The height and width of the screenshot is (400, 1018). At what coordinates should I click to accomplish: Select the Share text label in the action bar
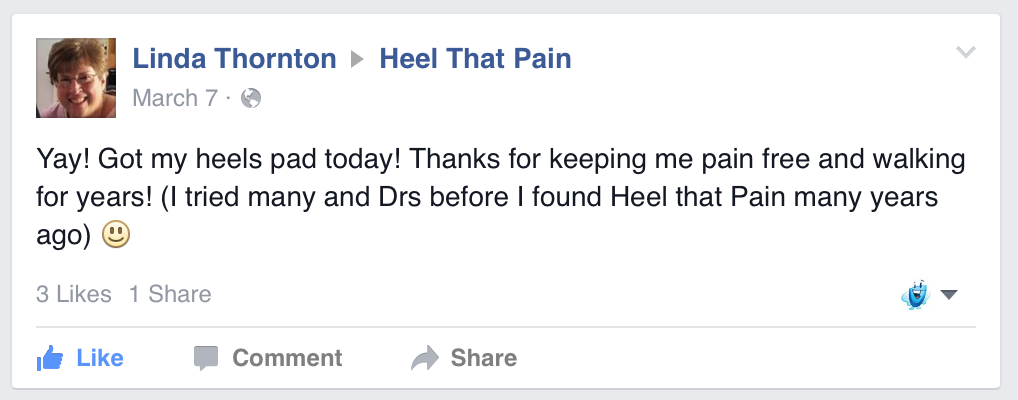coord(484,358)
